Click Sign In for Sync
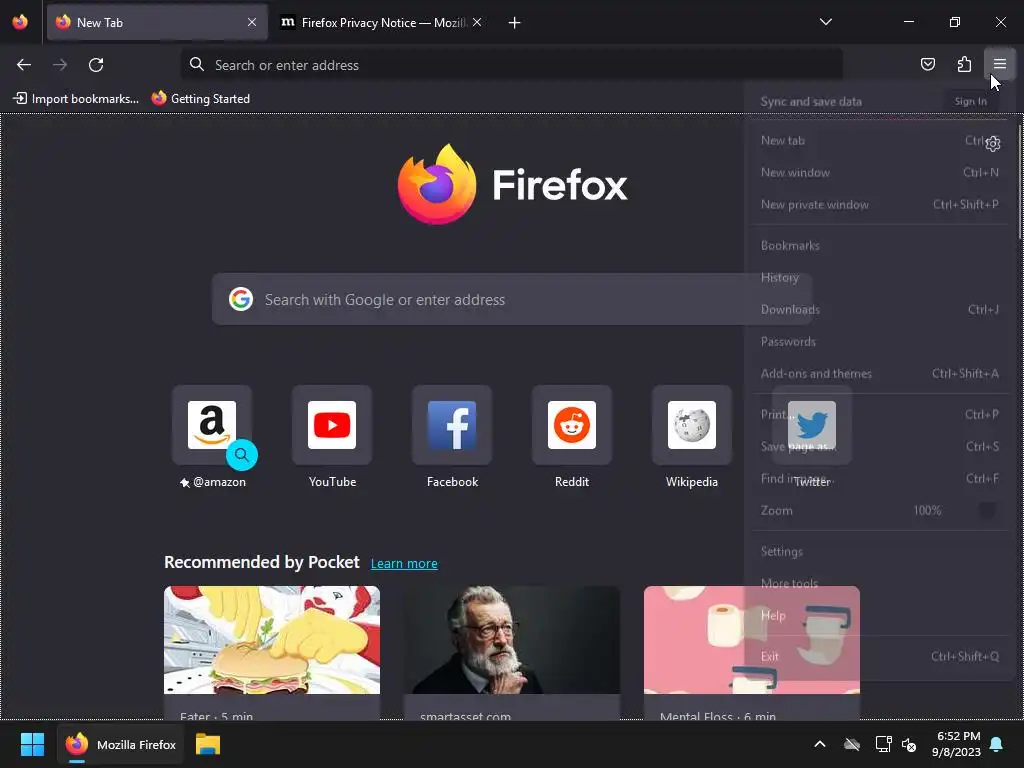Viewport: 1024px width, 768px height. point(970,101)
